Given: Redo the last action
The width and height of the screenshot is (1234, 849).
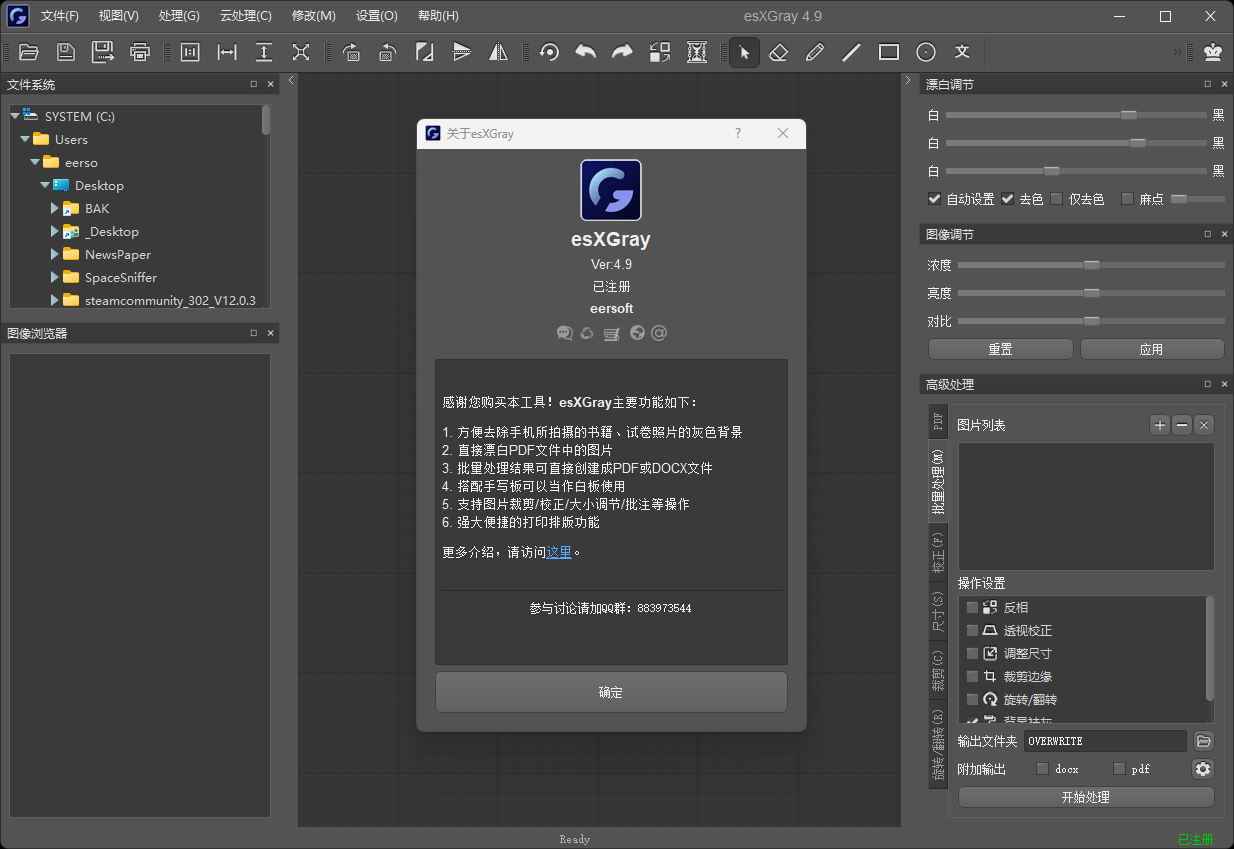Looking at the screenshot, I should tap(623, 52).
